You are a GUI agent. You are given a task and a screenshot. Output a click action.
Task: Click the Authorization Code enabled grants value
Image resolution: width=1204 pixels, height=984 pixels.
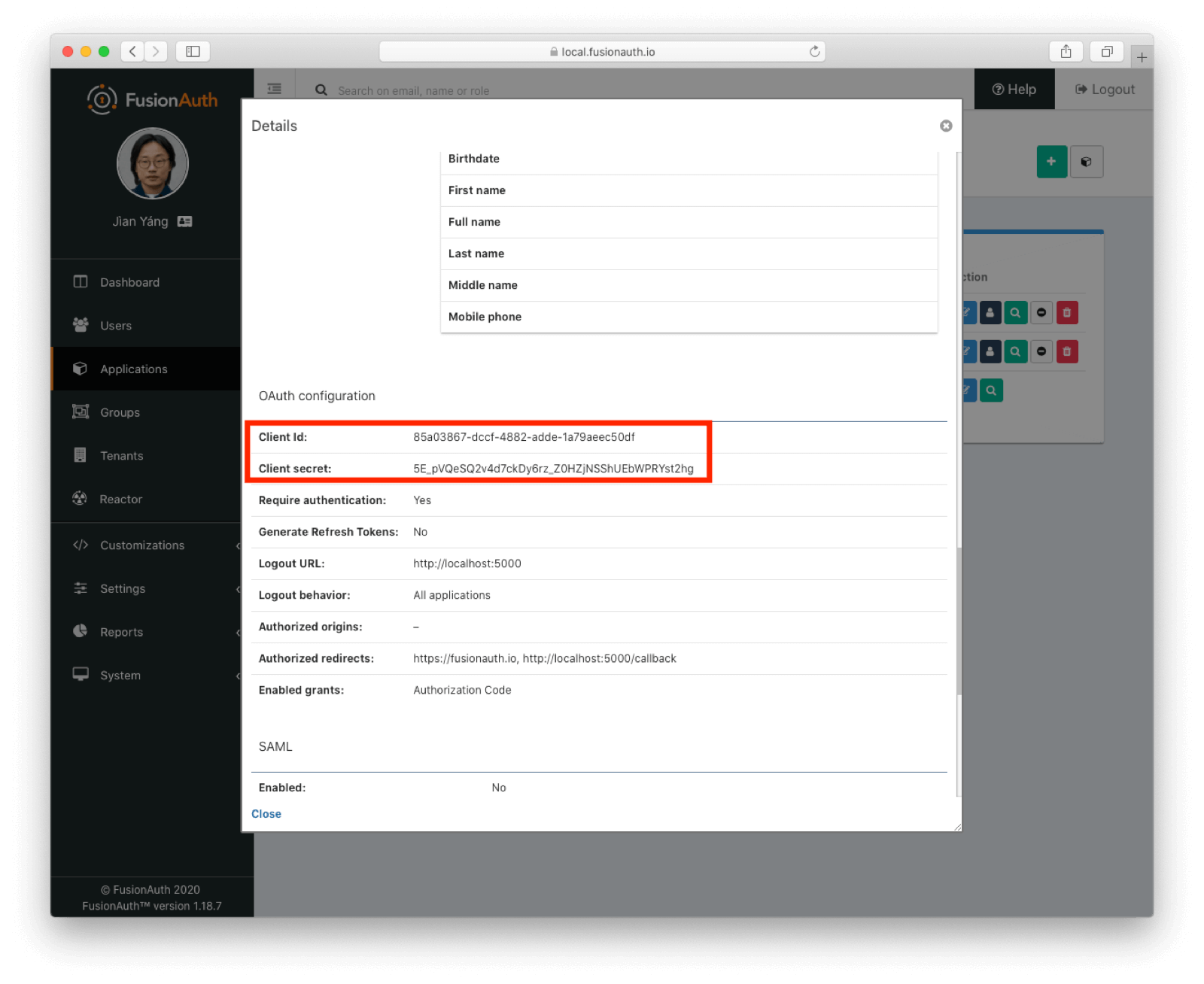(x=462, y=690)
